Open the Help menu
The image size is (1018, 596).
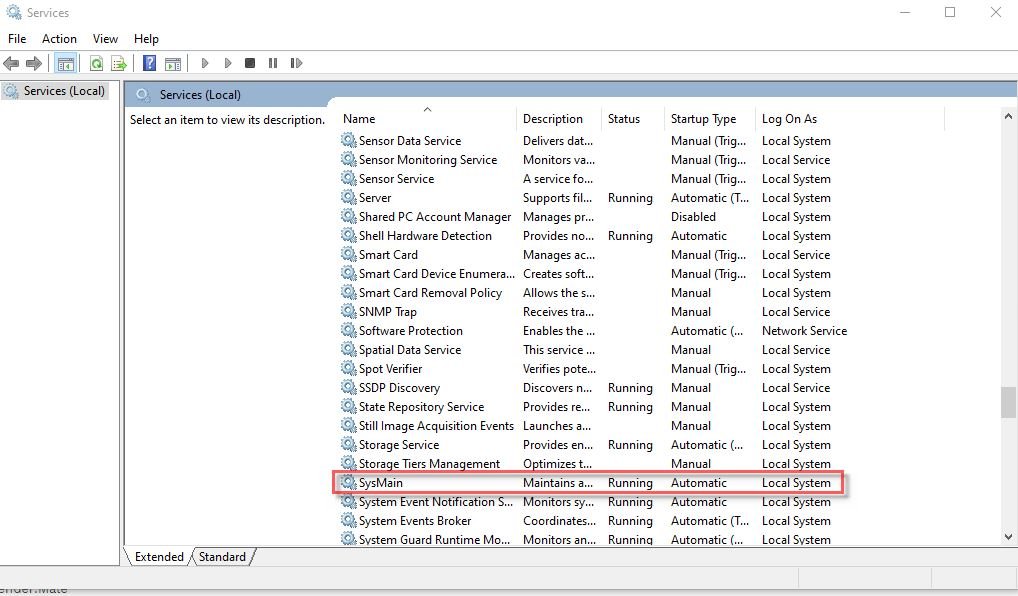click(146, 39)
